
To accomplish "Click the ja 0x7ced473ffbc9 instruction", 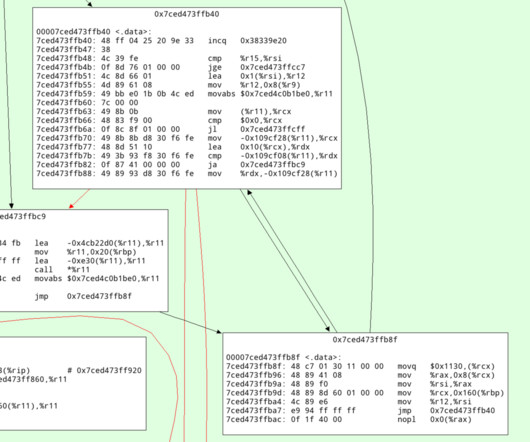I will pyautogui.click(x=171, y=165).
